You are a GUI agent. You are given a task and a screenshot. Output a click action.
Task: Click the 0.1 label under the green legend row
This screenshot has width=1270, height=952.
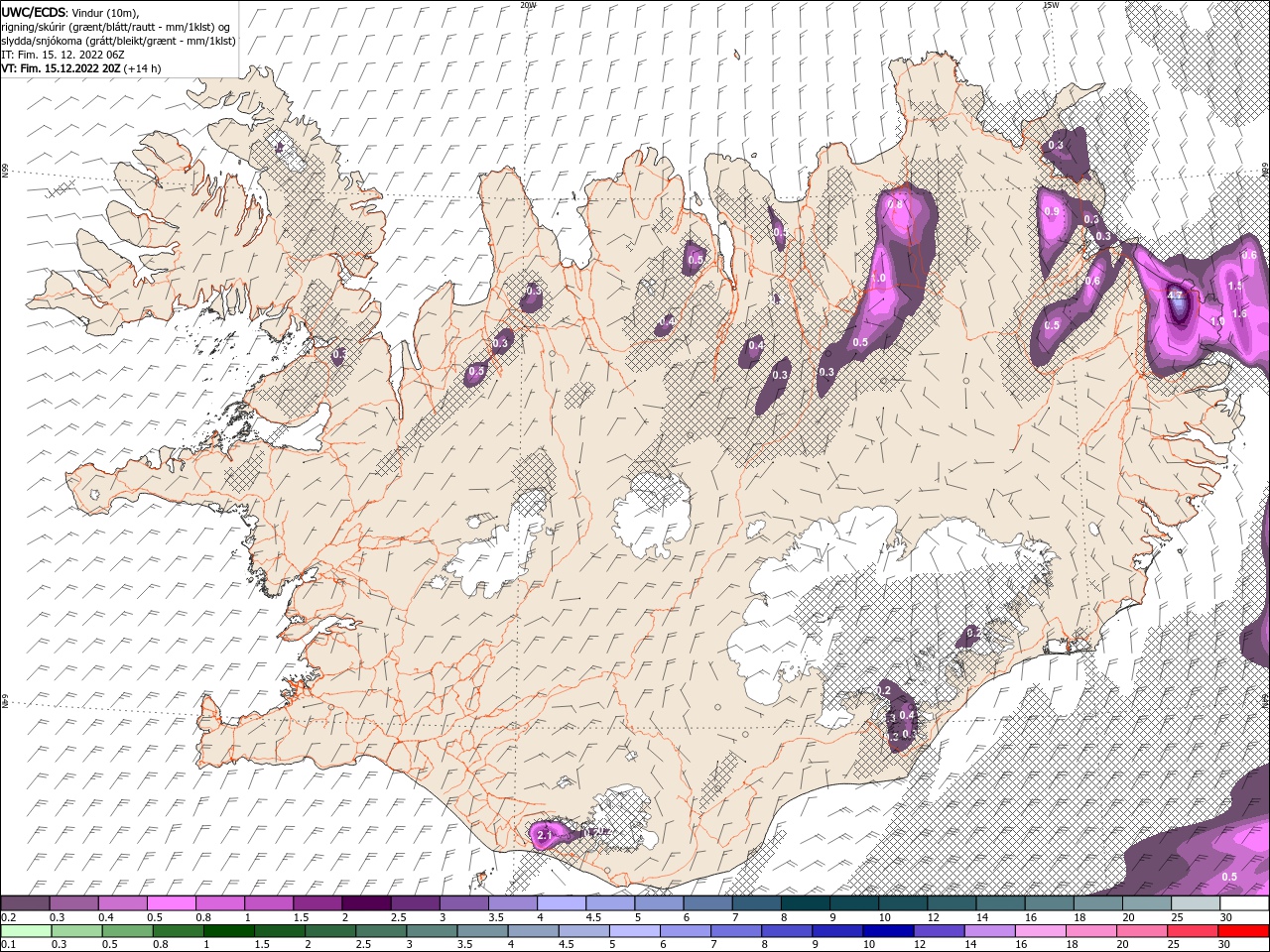point(8,946)
